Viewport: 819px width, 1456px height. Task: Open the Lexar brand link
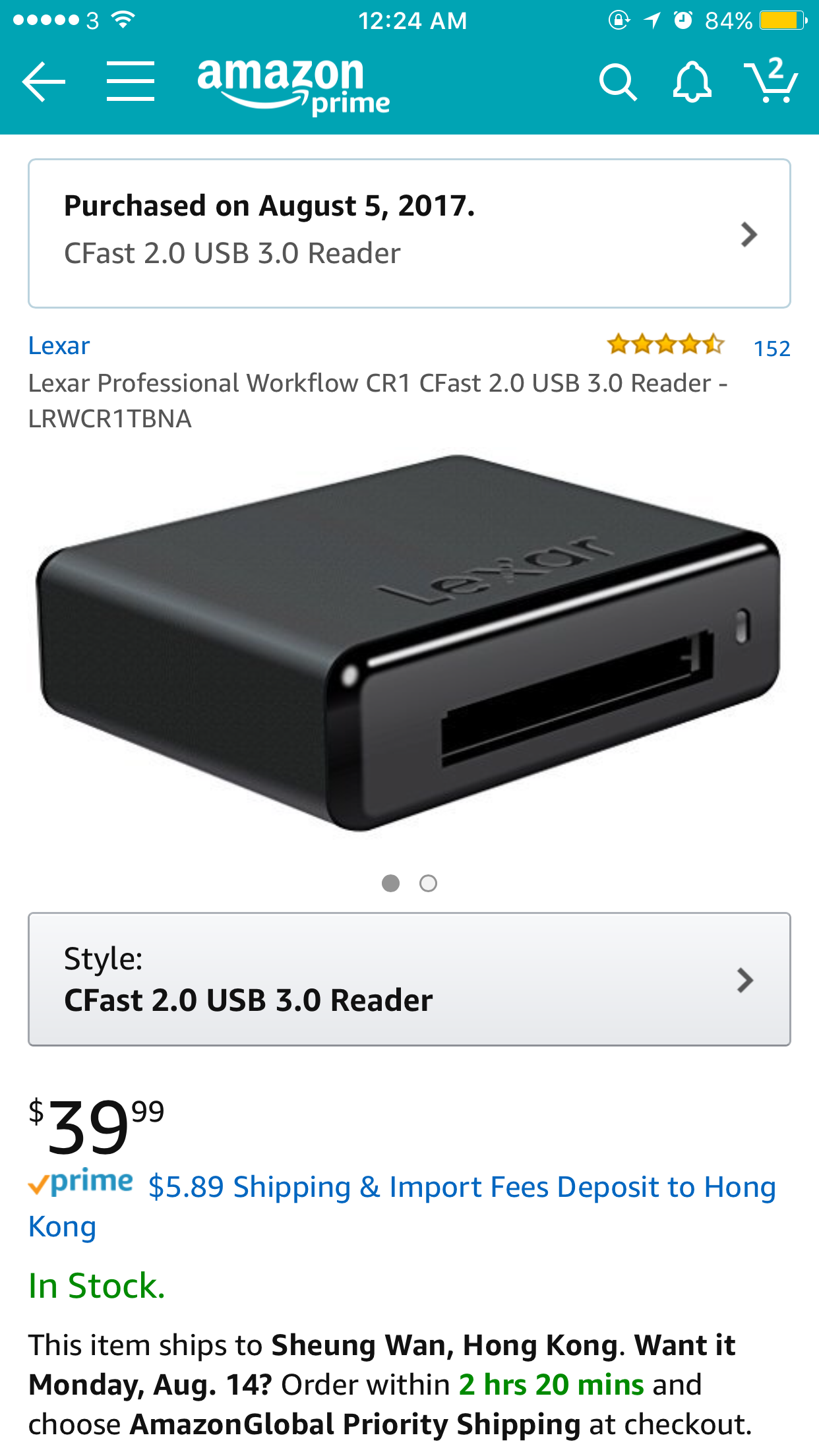click(x=59, y=346)
